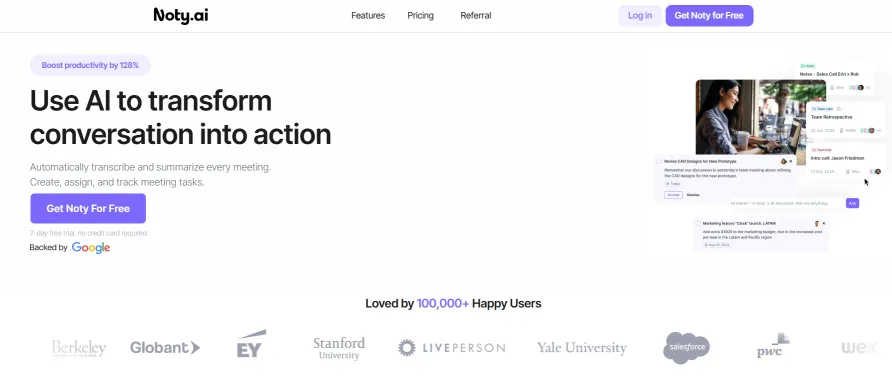Click the large Get Noty For Free button
Screen dimensions: 892x387
tap(88, 208)
